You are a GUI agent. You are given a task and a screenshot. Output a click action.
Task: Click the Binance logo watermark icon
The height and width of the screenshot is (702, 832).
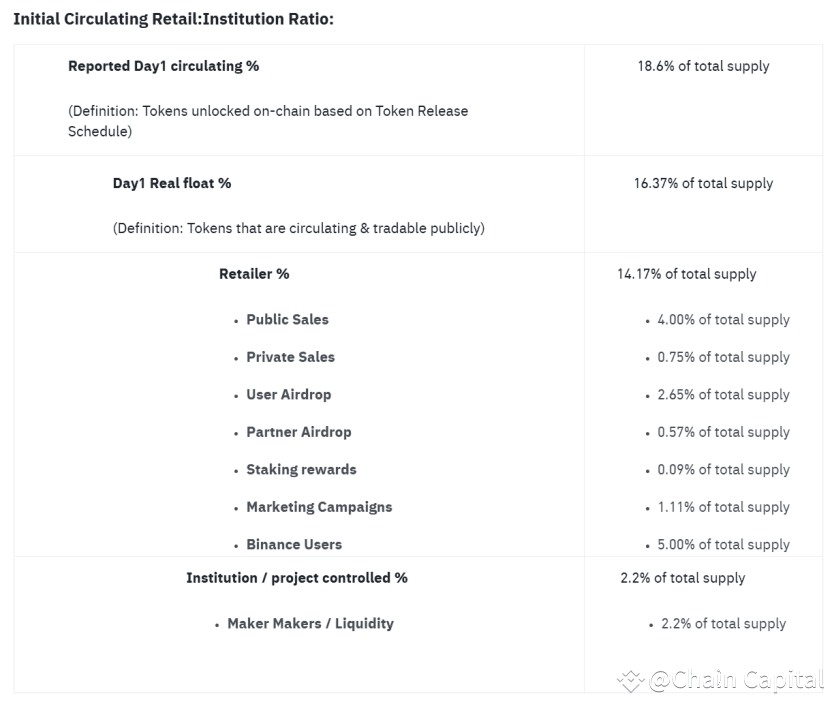click(630, 681)
